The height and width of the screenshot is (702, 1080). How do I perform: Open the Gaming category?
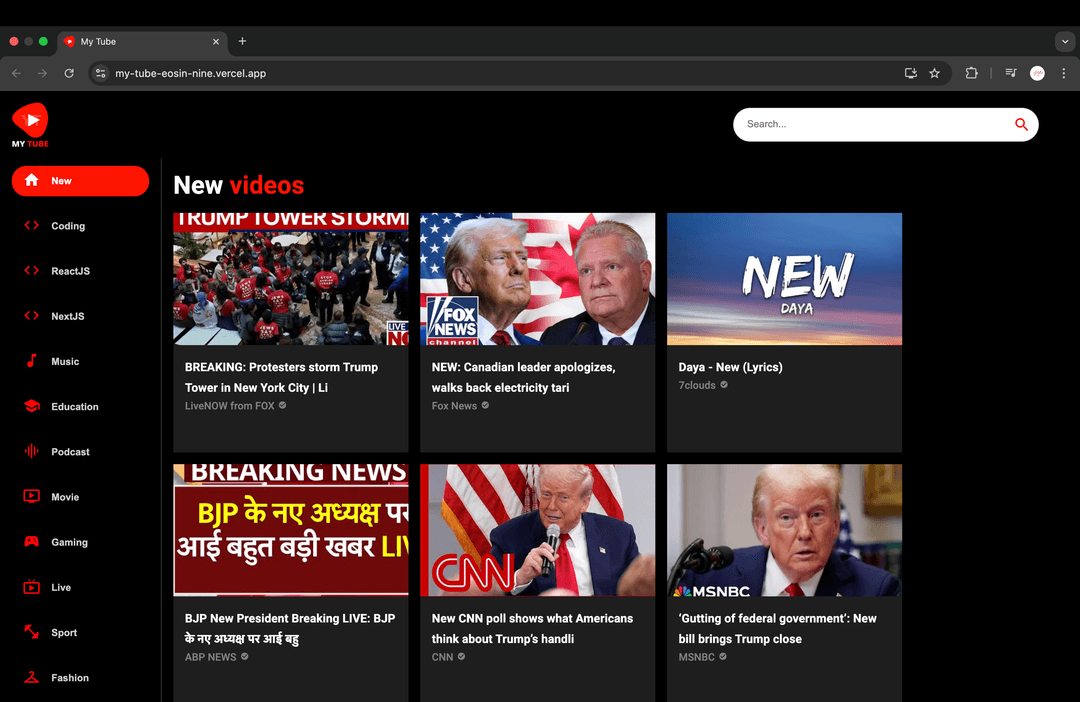[x=80, y=541]
